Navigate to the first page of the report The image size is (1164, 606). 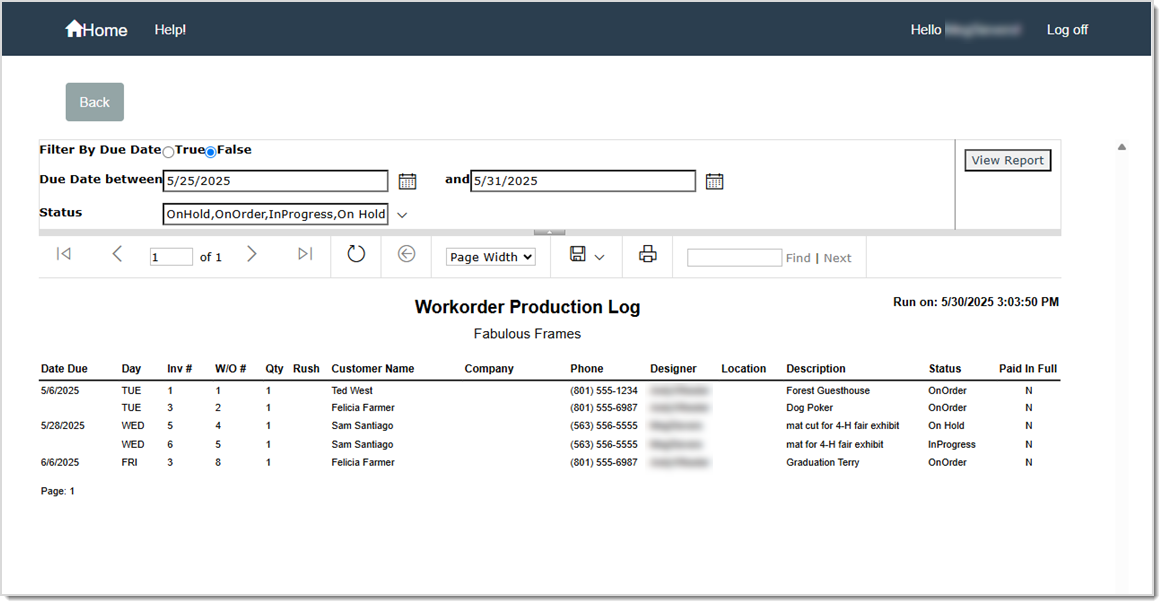pyautogui.click(x=63, y=255)
